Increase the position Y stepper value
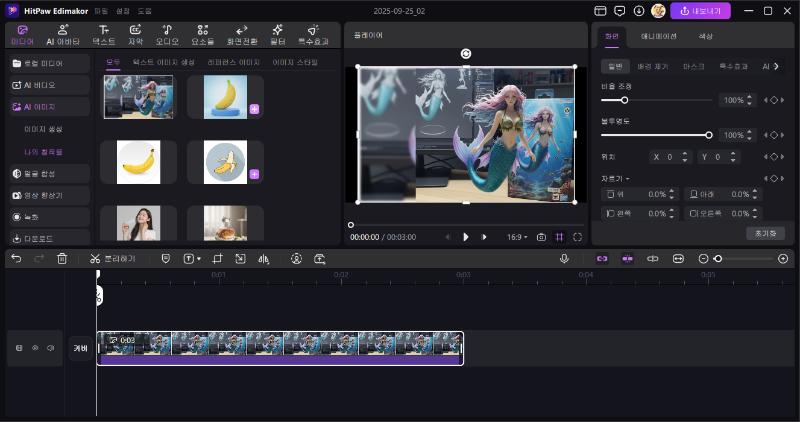The image size is (800, 422). tap(733, 154)
